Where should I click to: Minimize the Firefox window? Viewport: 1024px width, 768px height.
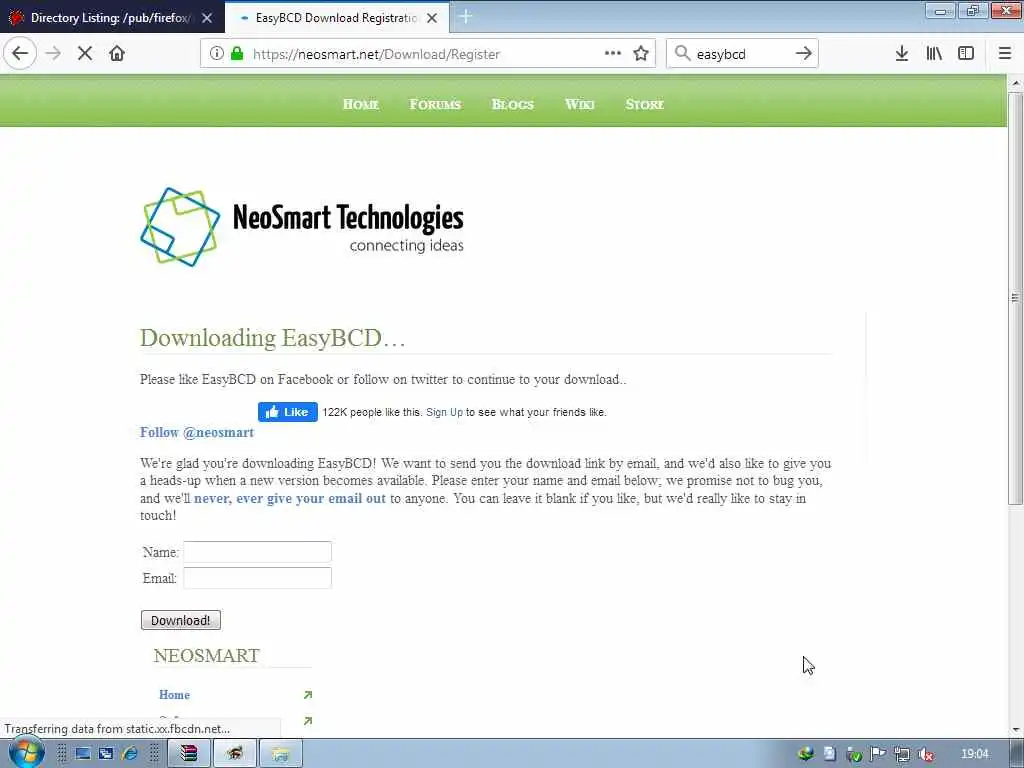coord(941,11)
